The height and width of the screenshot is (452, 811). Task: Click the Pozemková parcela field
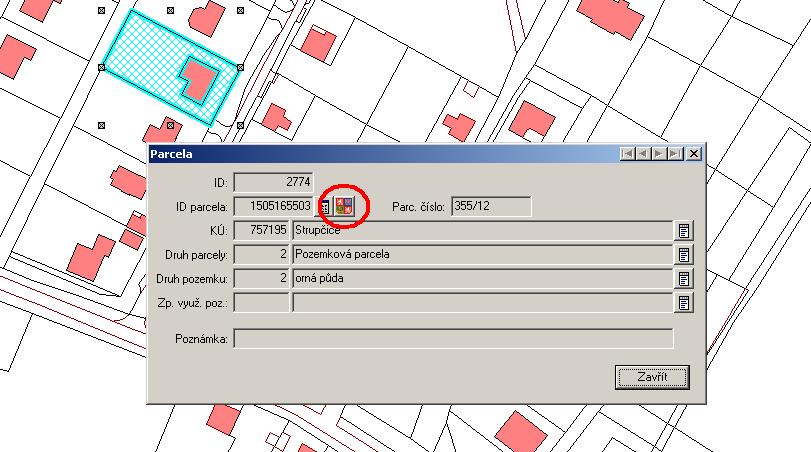(482, 254)
